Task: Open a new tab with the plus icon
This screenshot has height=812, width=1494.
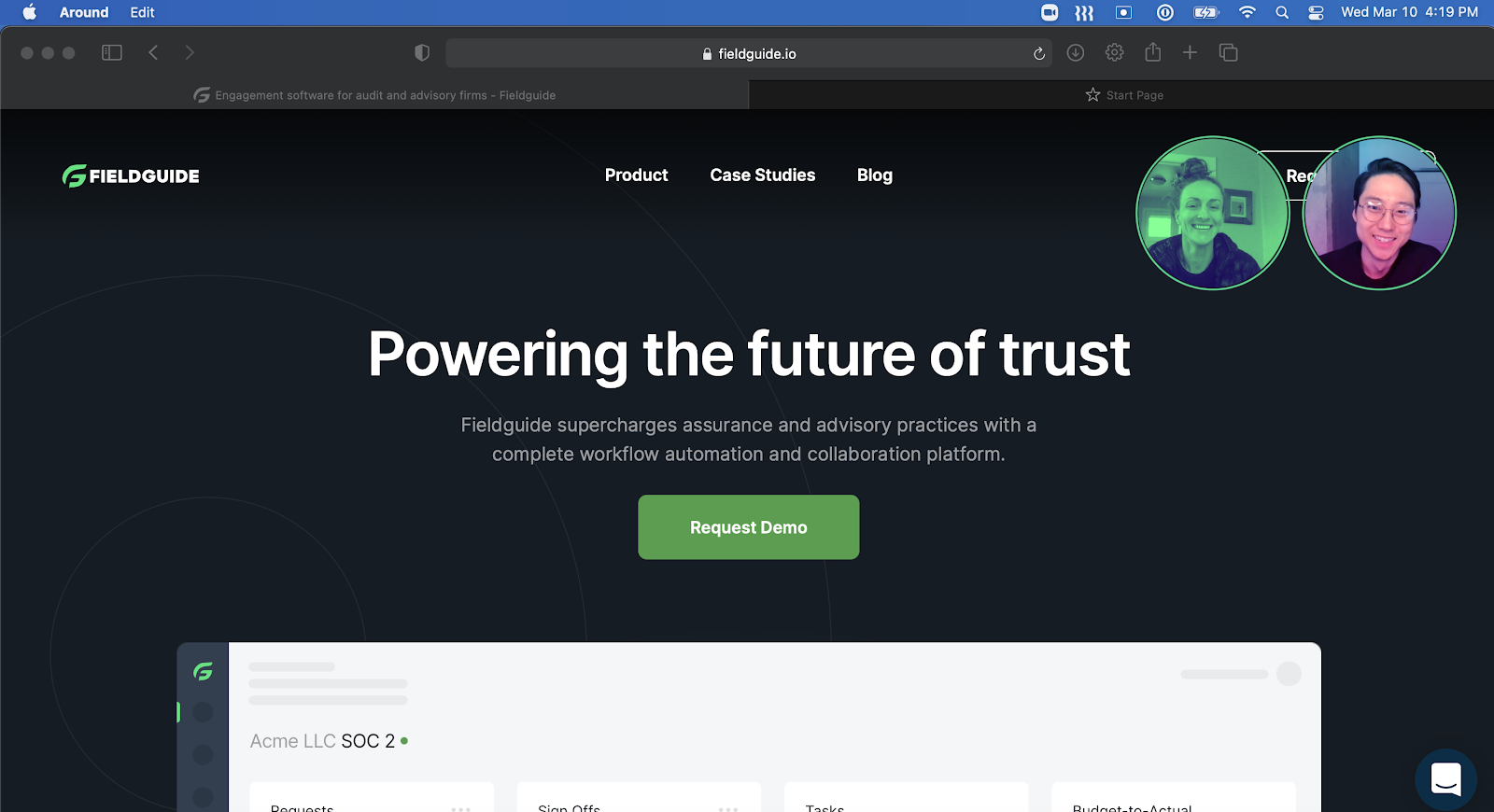Action: (1190, 53)
